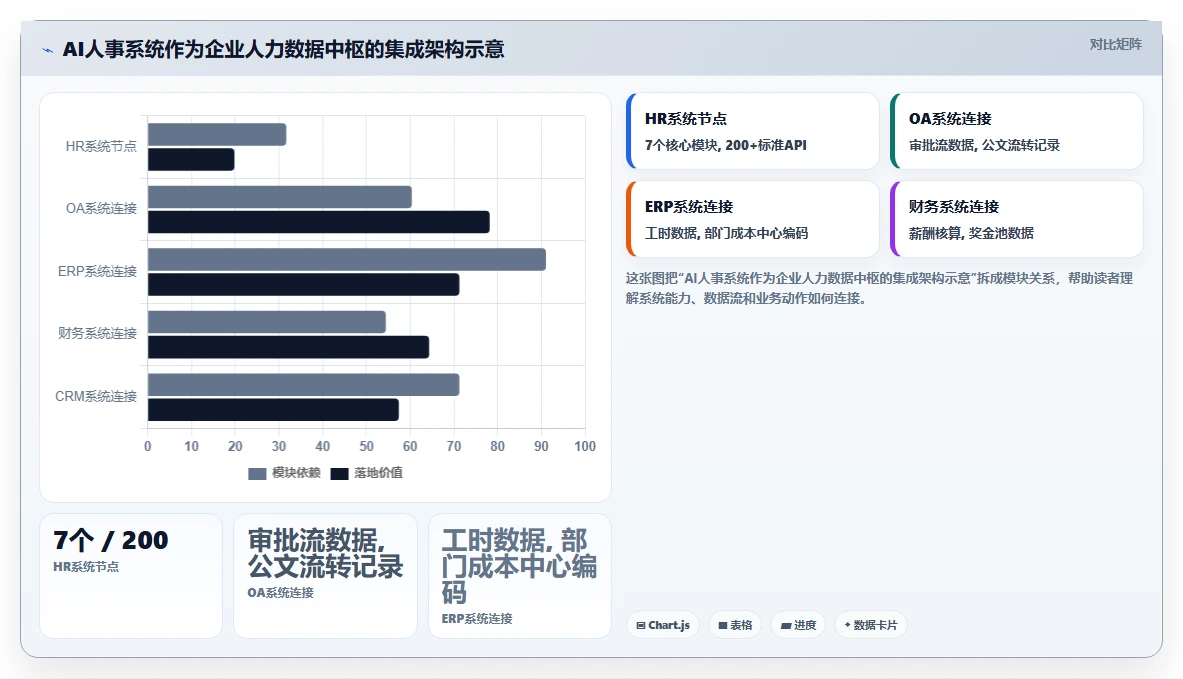1183x679 pixels.
Task: Click the ERP系统连接 落地价值 dark bar
Action: tap(303, 284)
